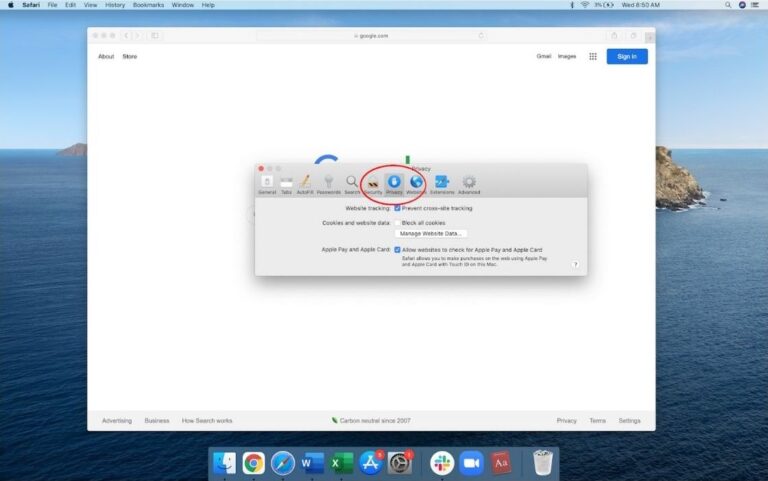This screenshot has width=768, height=481.
Task: Switch to the Security preferences pane
Action: 373,183
